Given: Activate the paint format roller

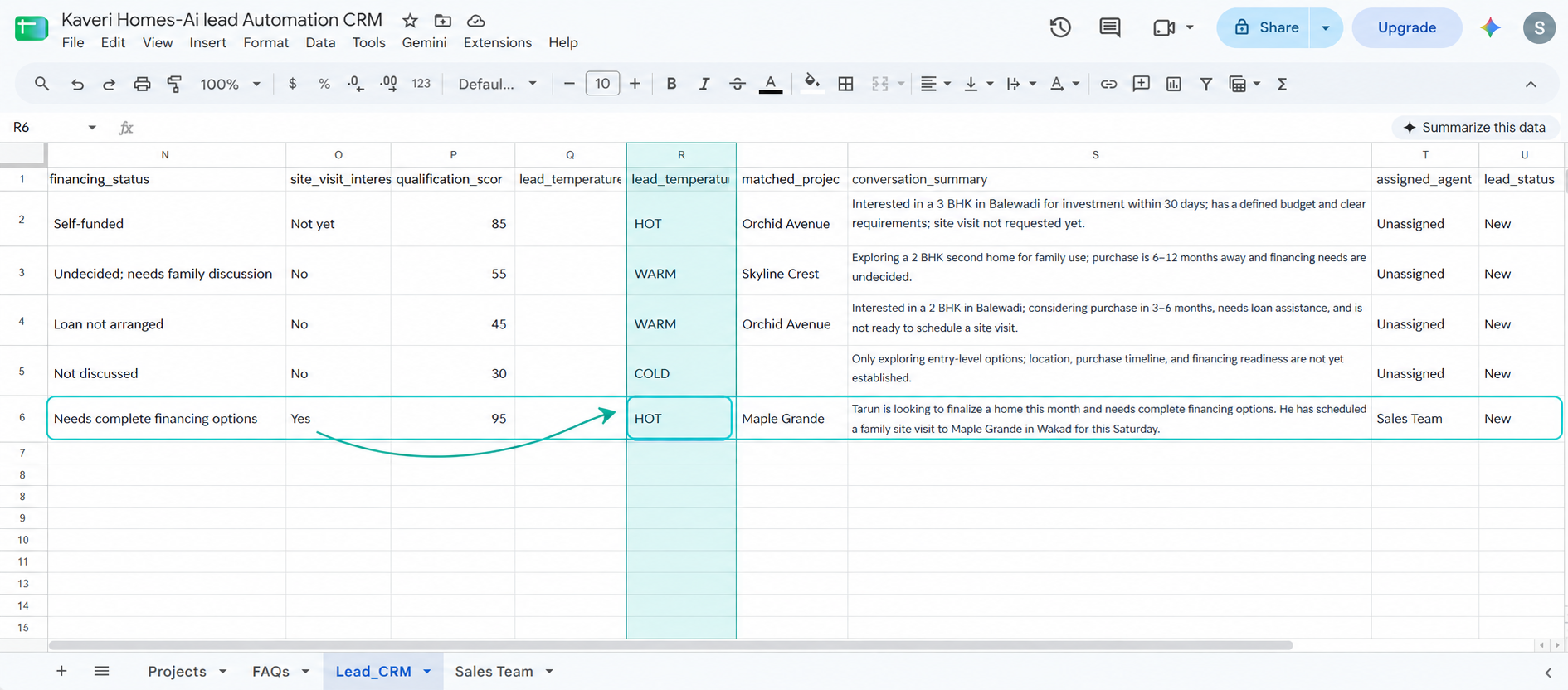Looking at the screenshot, I should (x=174, y=84).
